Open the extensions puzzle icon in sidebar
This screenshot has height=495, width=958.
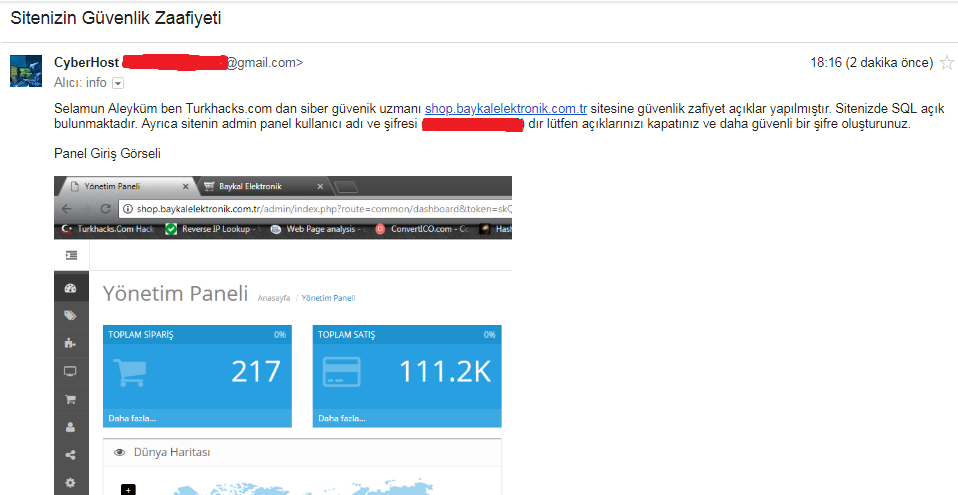(70, 343)
